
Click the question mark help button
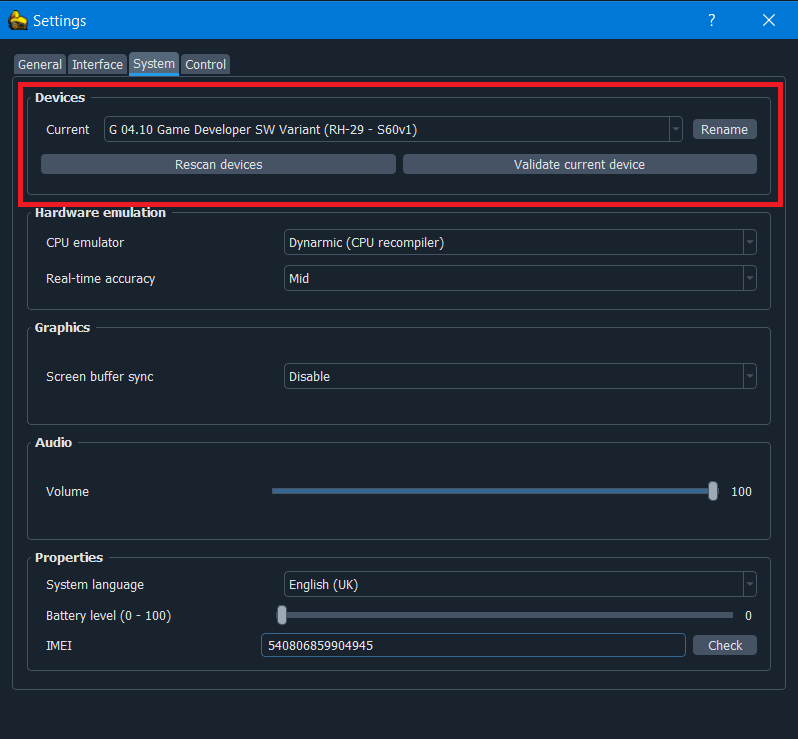point(711,20)
